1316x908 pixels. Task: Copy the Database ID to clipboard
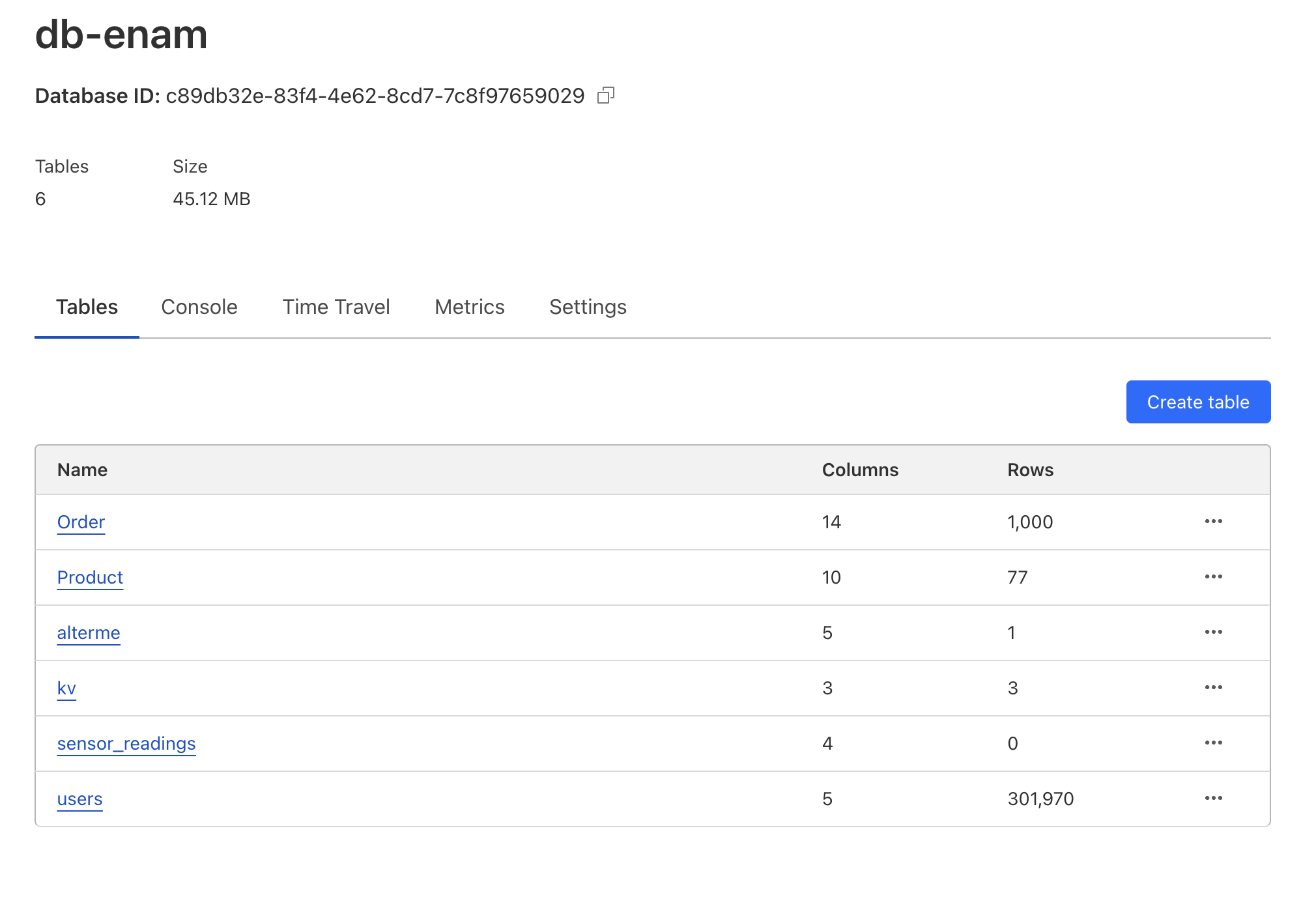click(x=606, y=96)
